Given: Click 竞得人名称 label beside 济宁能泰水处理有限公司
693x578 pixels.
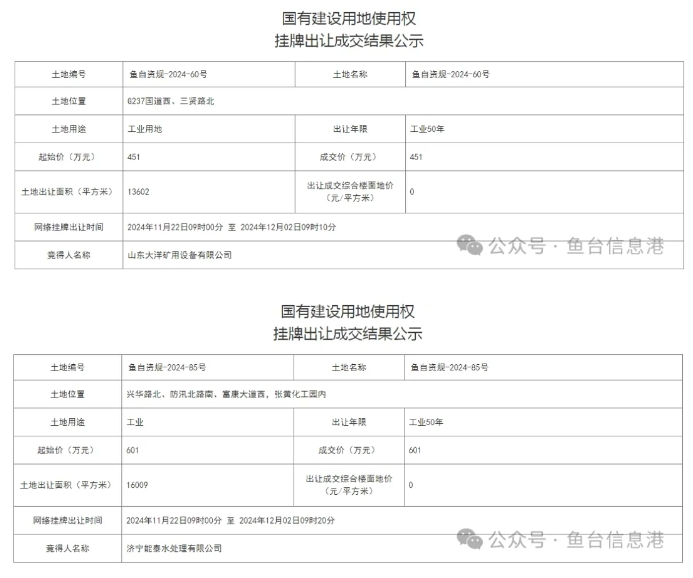Looking at the screenshot, I should click(x=68, y=548).
